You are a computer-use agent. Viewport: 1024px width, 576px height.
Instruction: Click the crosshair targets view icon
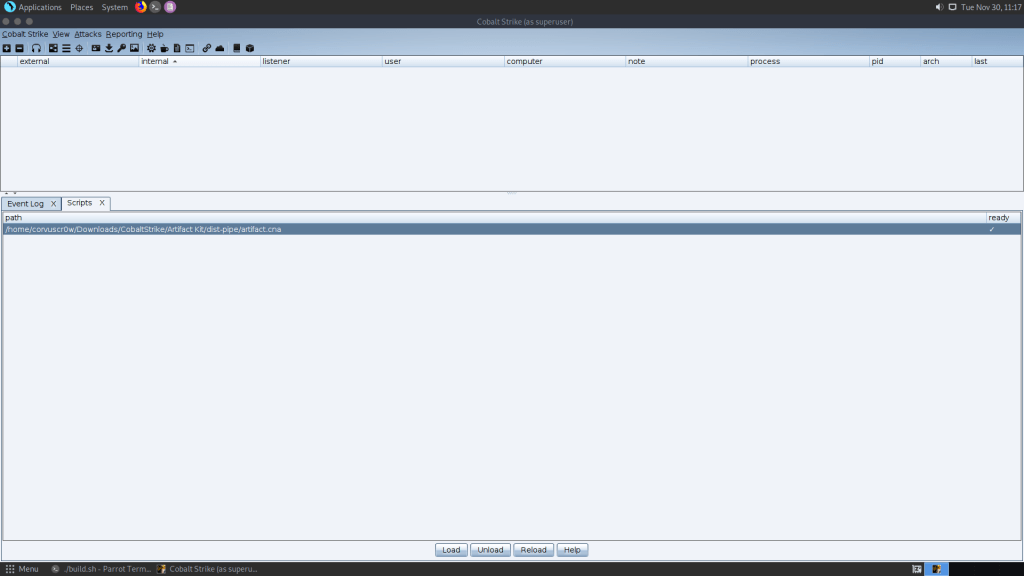pyautogui.click(x=79, y=48)
